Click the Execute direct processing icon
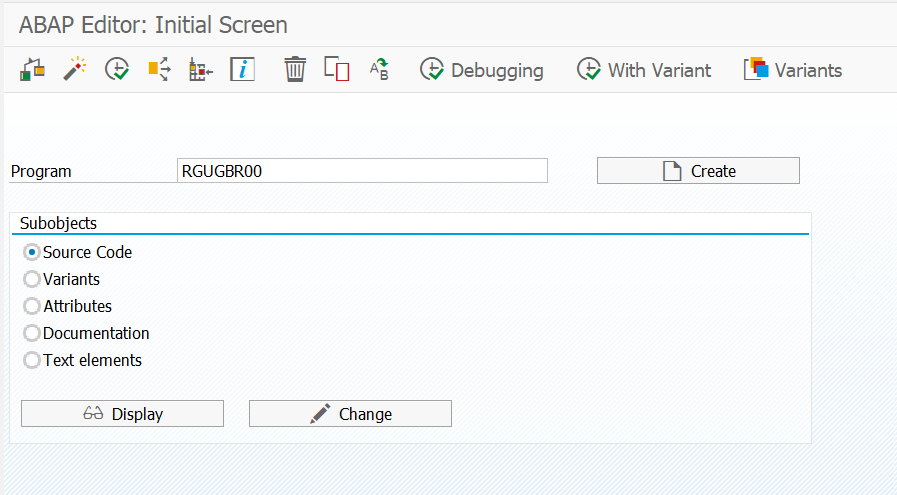 pyautogui.click(x=117, y=69)
